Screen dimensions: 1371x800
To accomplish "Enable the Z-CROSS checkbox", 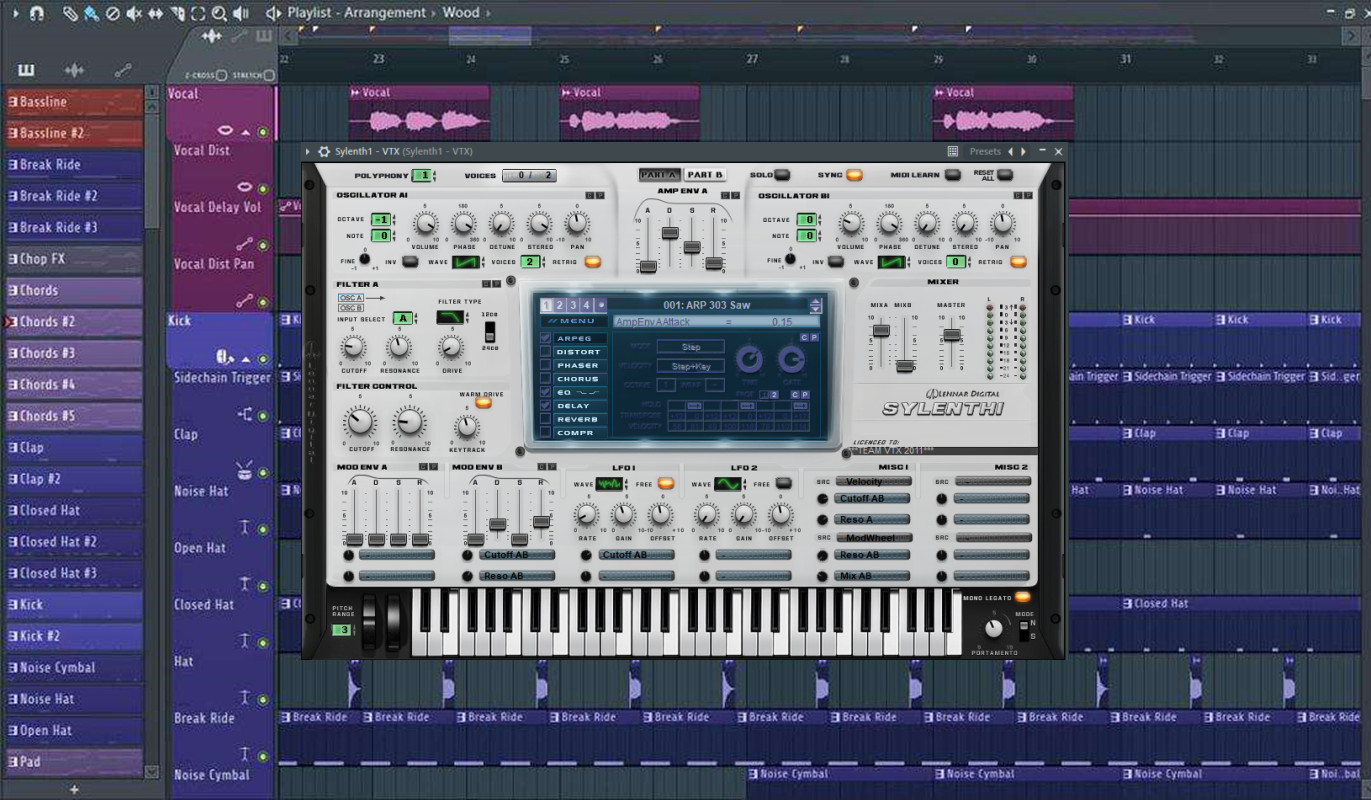I will point(222,75).
